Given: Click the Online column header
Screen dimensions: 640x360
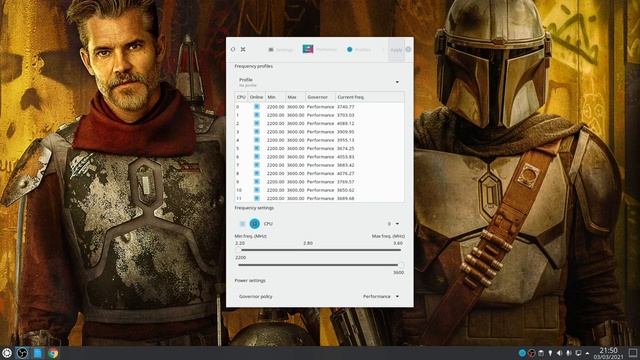Looking at the screenshot, I should [256, 97].
